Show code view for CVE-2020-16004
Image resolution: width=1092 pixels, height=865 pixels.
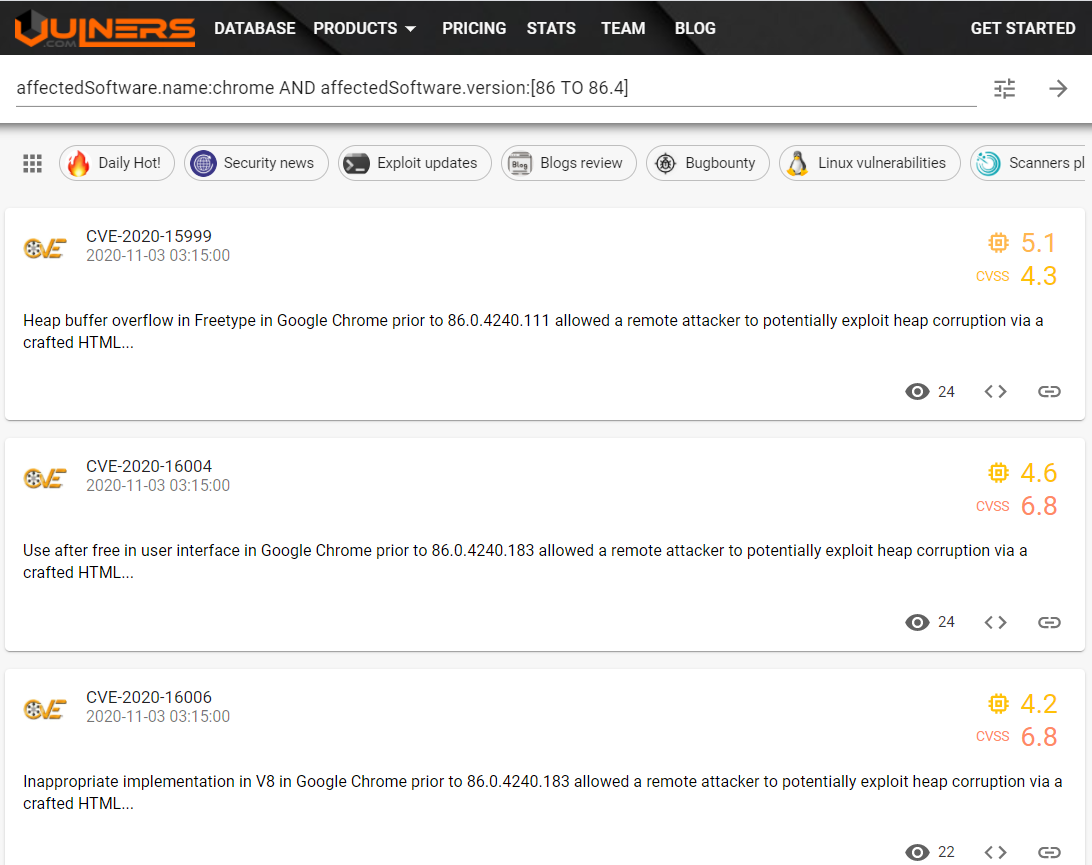995,622
